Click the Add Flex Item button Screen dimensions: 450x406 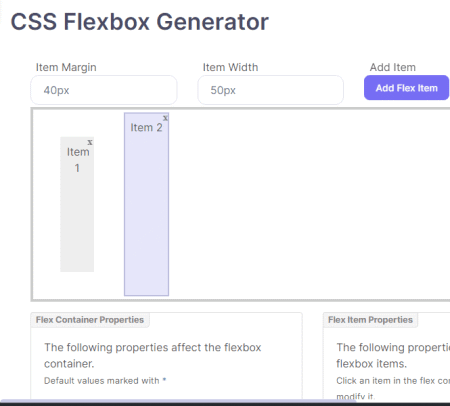(x=406, y=88)
